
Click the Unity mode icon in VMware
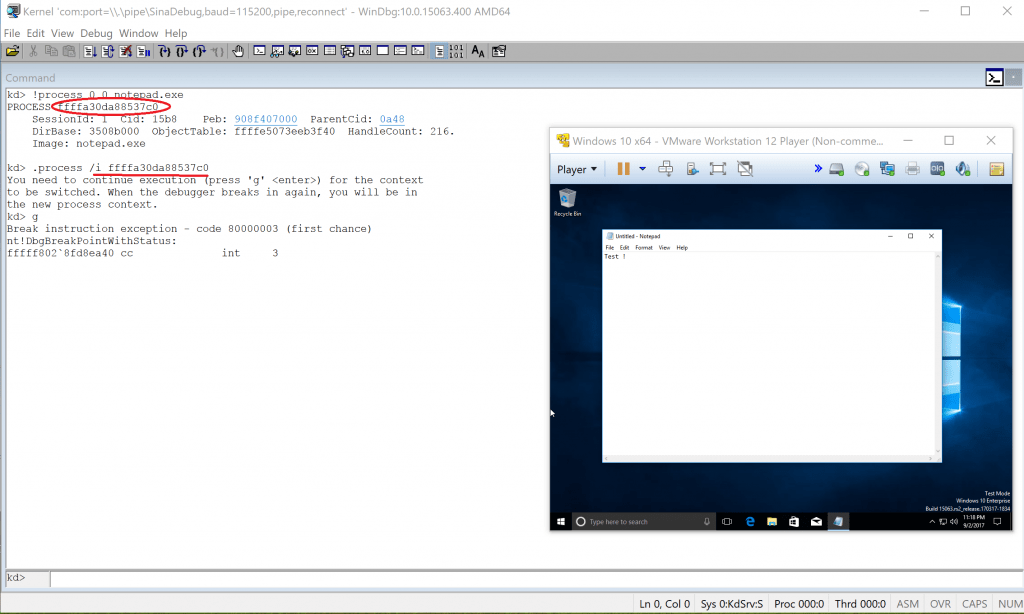tap(744, 169)
